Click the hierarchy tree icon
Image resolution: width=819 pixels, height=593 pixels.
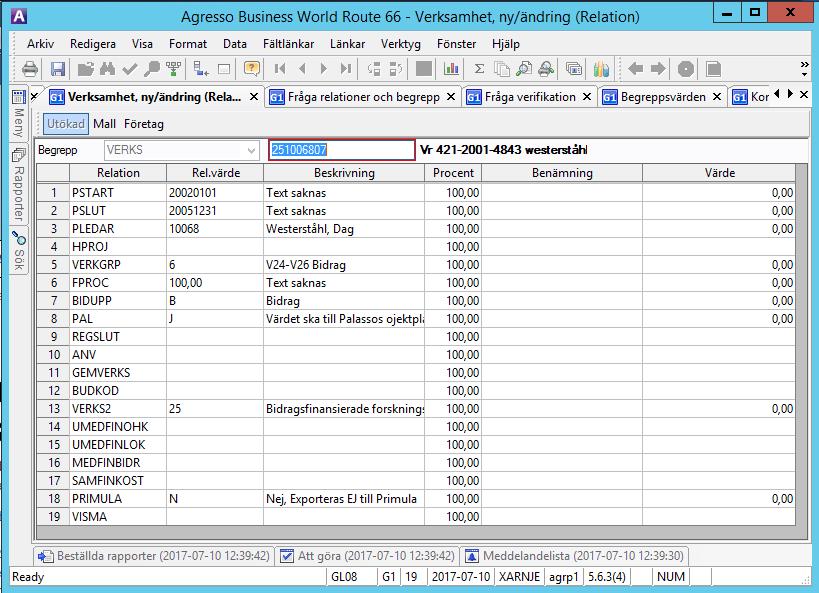[173, 69]
